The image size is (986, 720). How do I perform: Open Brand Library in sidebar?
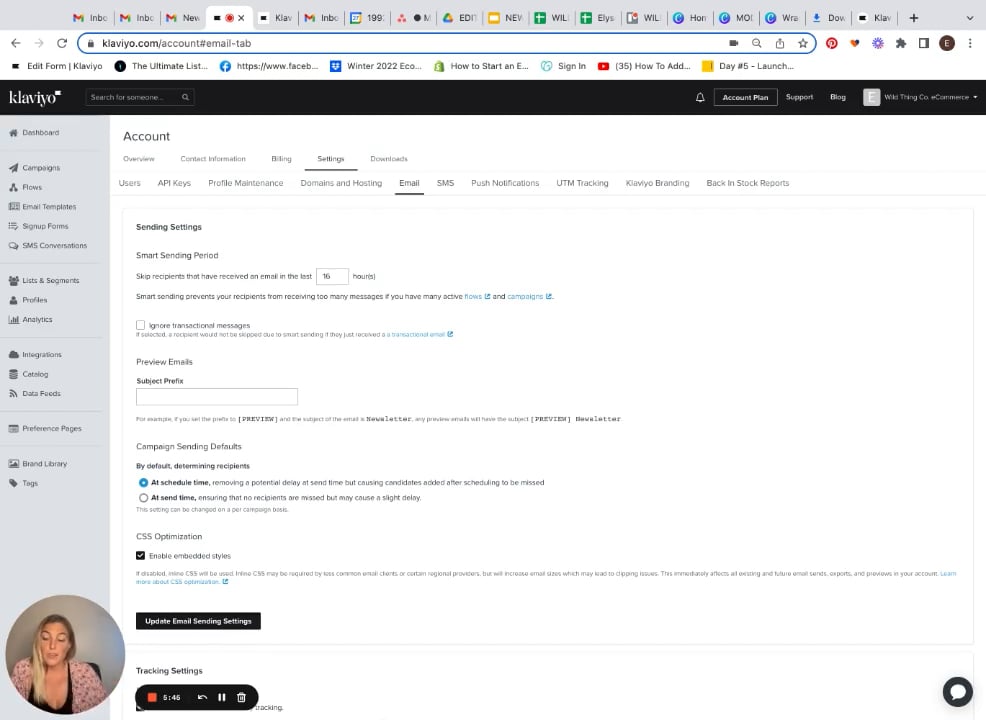[38, 464]
